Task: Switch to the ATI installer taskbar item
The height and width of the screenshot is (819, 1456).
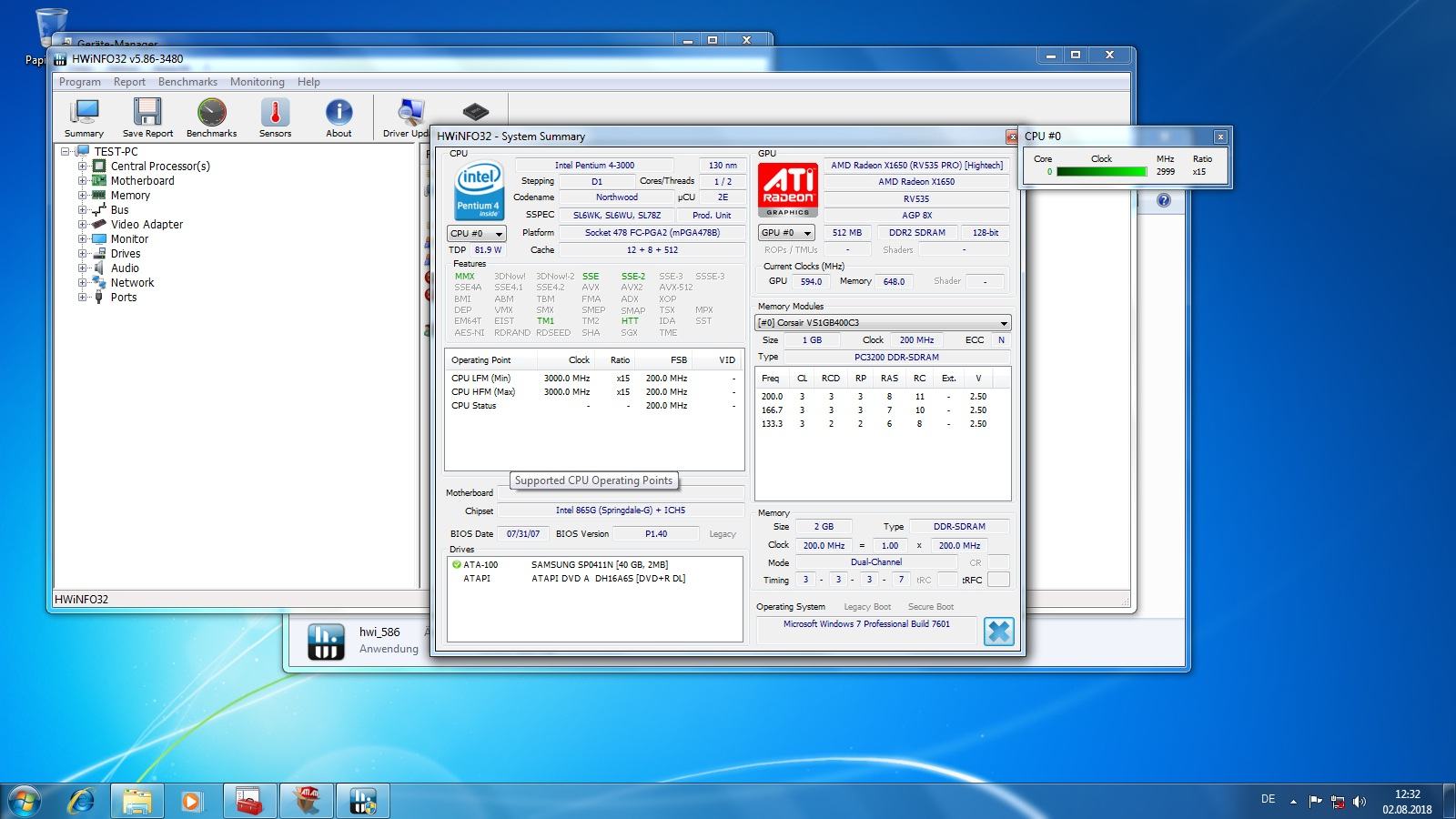Action: pyautogui.click(x=307, y=802)
